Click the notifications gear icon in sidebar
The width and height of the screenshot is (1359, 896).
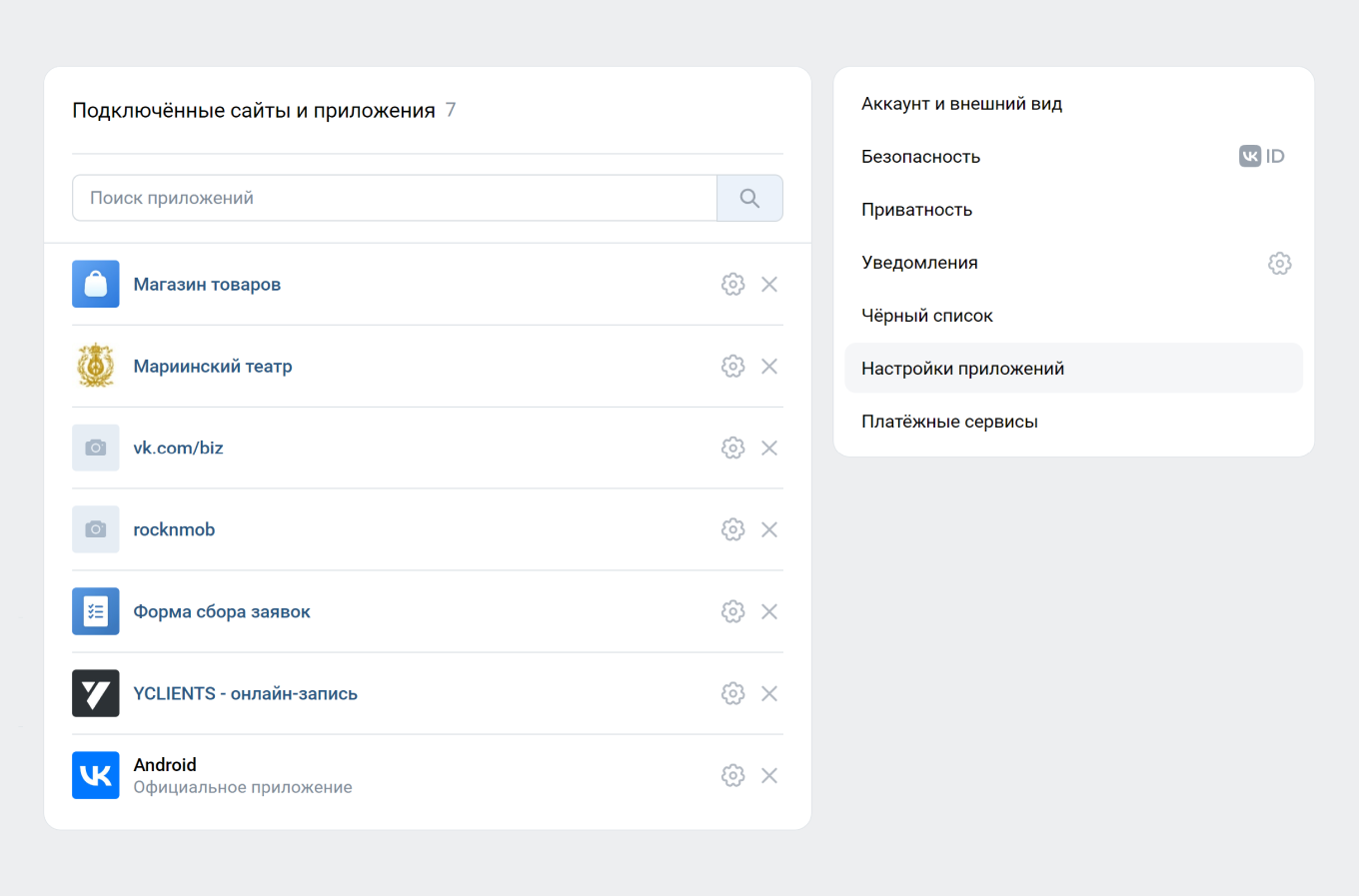click(1279, 264)
